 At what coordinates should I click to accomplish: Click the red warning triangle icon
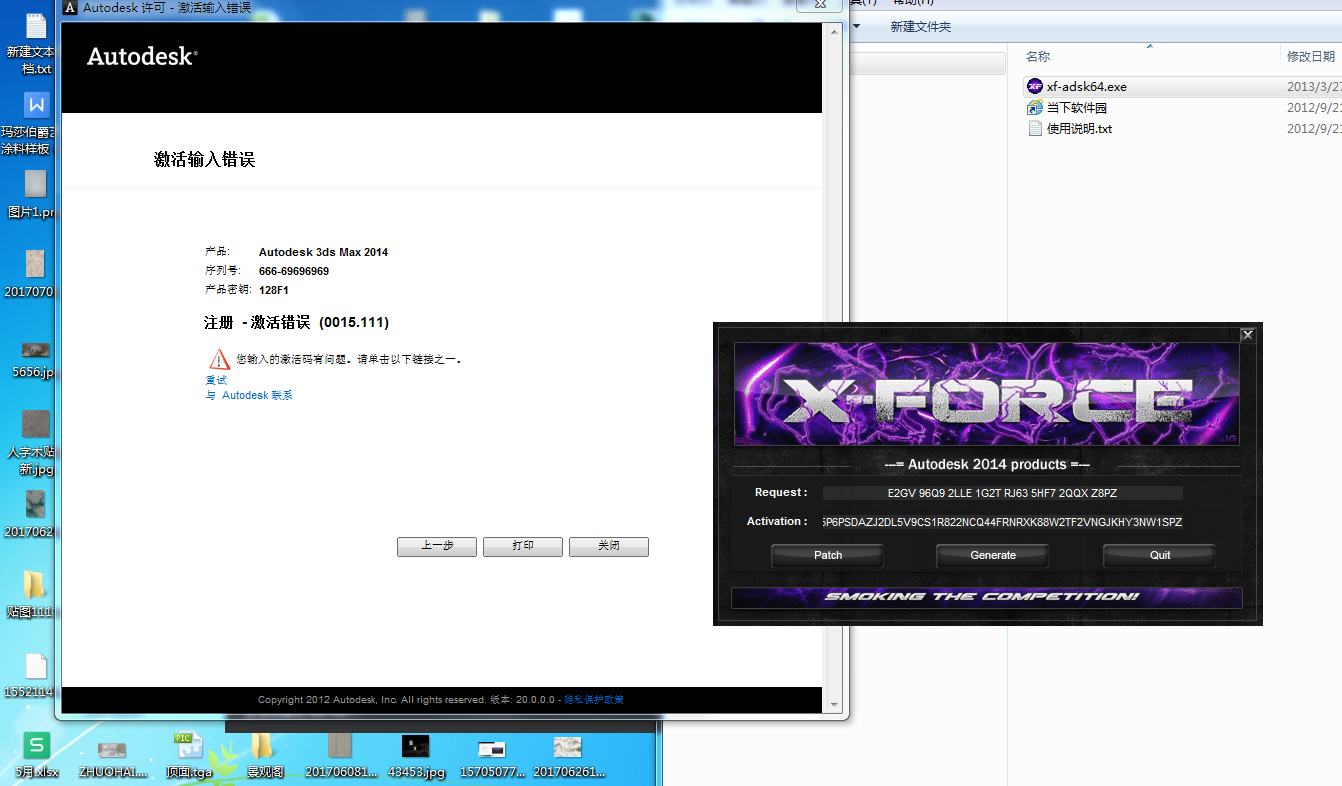pyautogui.click(x=219, y=359)
